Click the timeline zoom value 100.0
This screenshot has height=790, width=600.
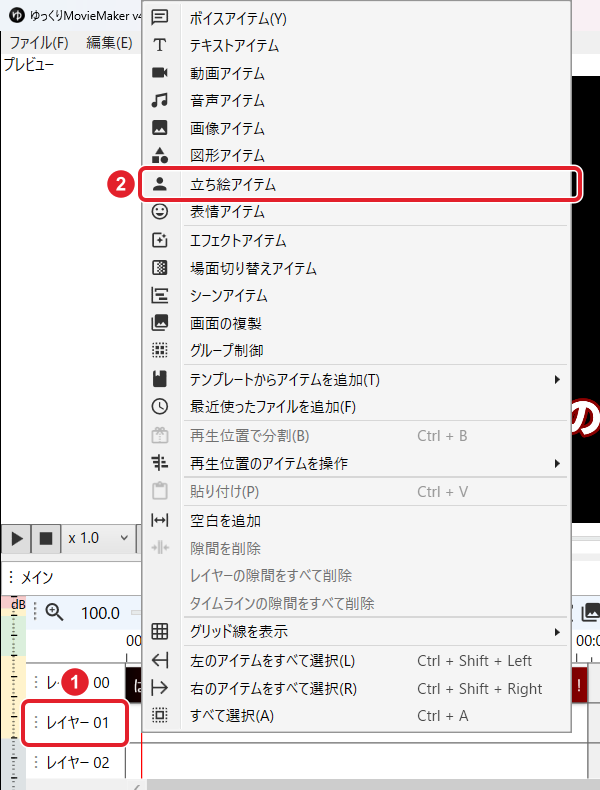click(100, 613)
